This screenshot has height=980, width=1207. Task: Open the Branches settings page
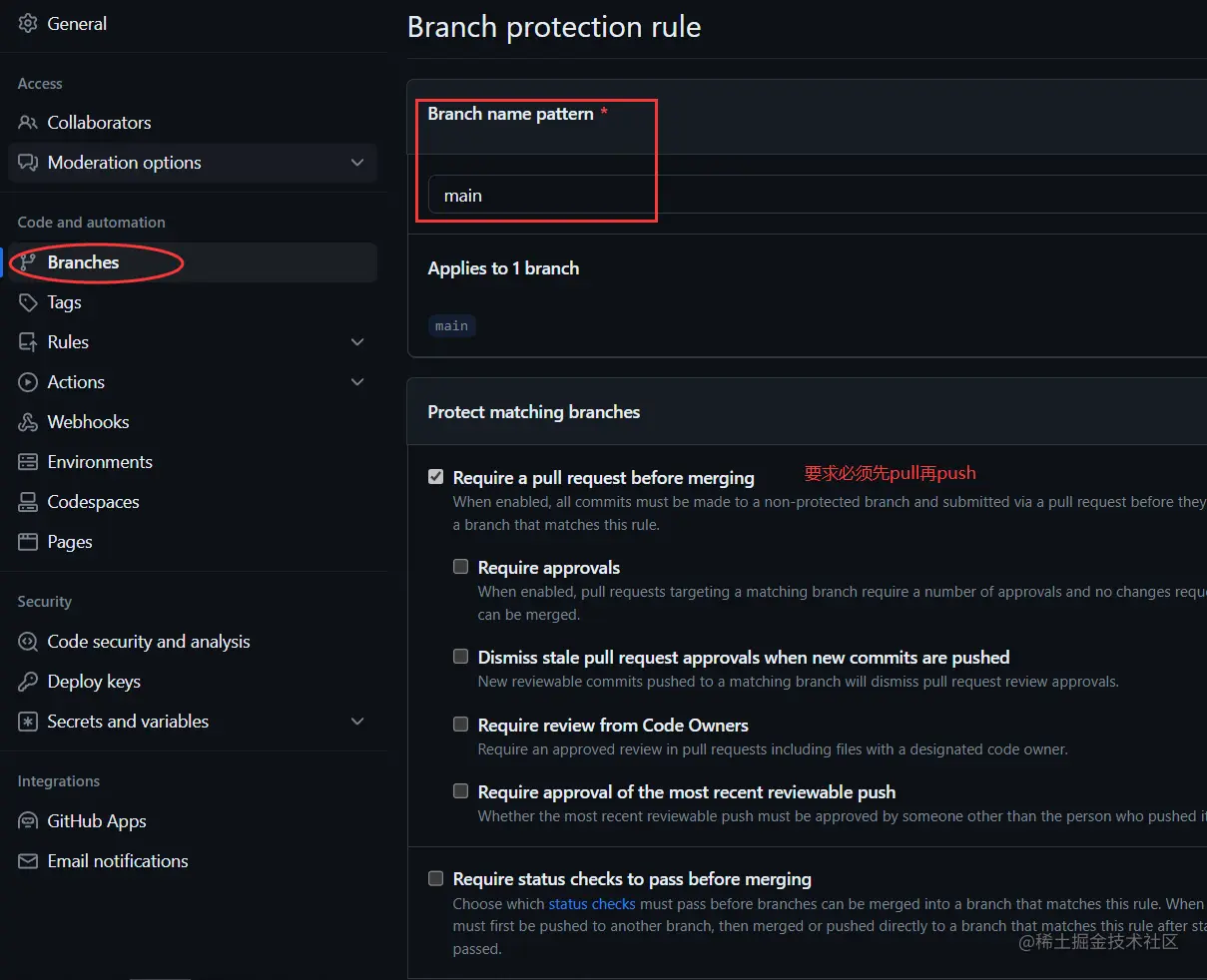(x=84, y=262)
